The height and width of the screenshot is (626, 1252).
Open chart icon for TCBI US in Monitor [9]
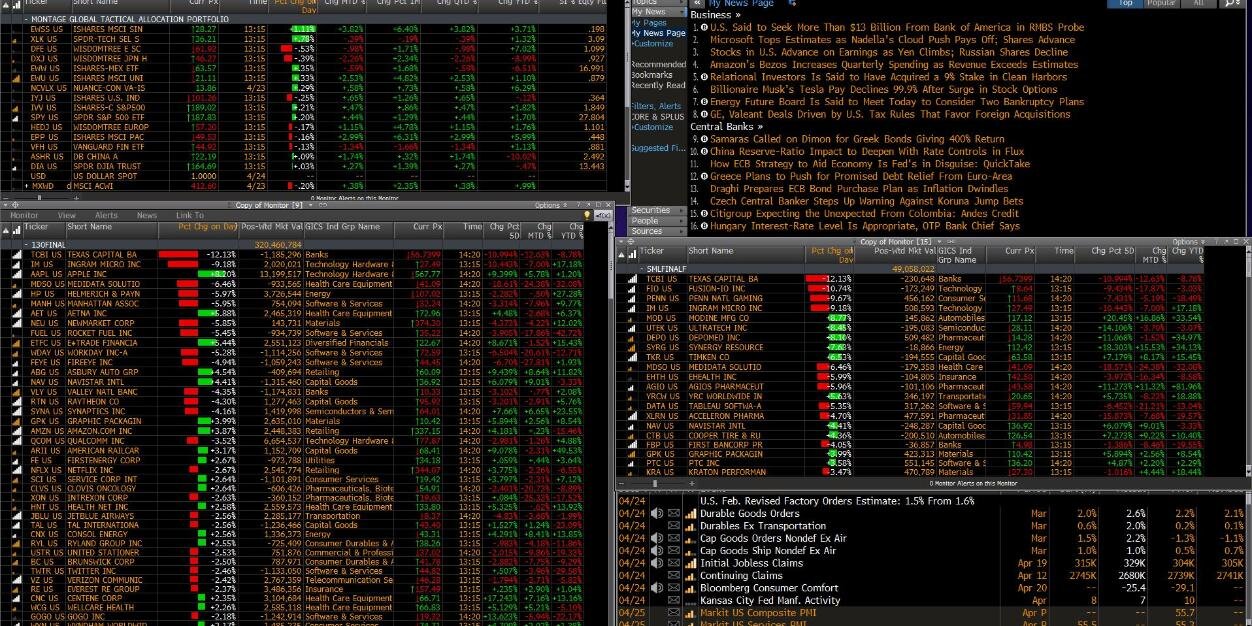click(17, 254)
